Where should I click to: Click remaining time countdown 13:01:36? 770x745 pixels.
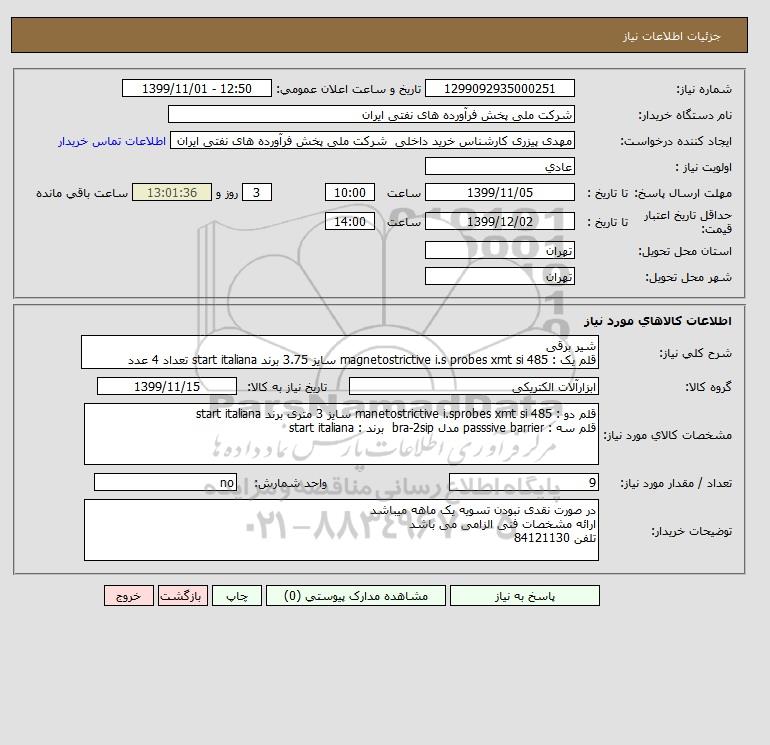172,193
